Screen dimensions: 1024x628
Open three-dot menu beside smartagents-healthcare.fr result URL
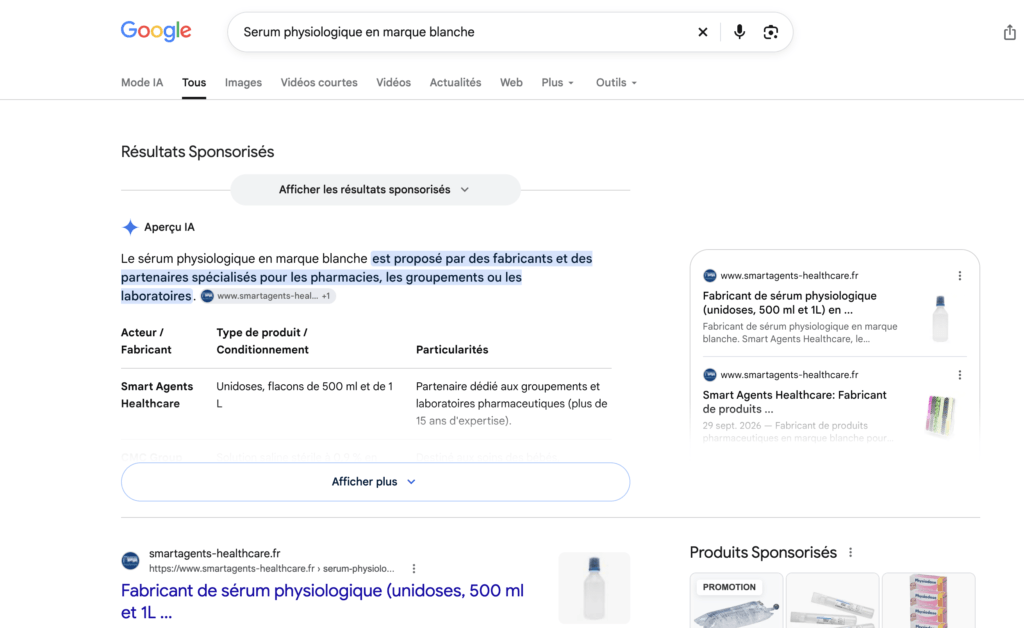[413, 569]
